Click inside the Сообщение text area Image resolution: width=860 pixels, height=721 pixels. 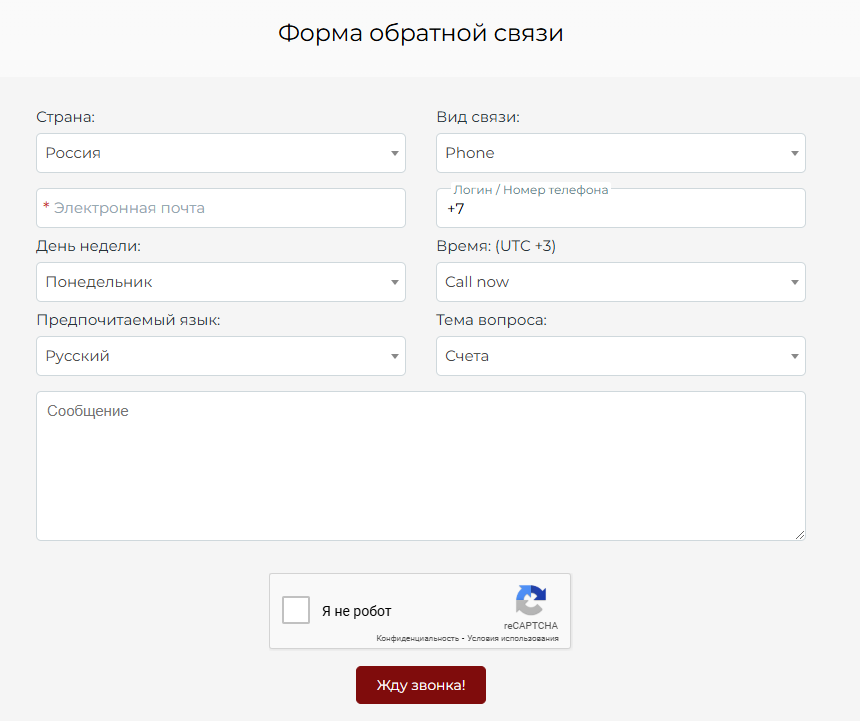coord(420,465)
